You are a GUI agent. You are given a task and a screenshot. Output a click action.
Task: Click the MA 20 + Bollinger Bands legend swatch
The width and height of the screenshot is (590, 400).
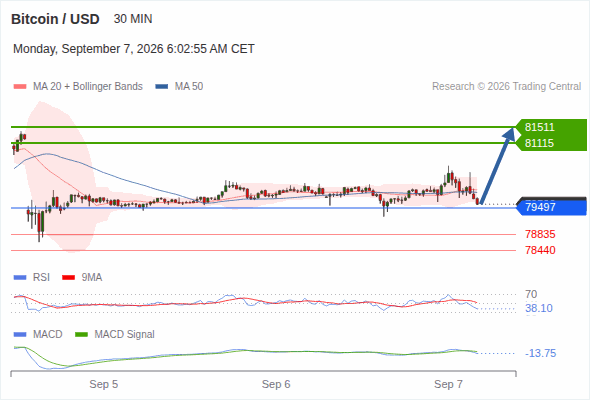click(x=20, y=87)
